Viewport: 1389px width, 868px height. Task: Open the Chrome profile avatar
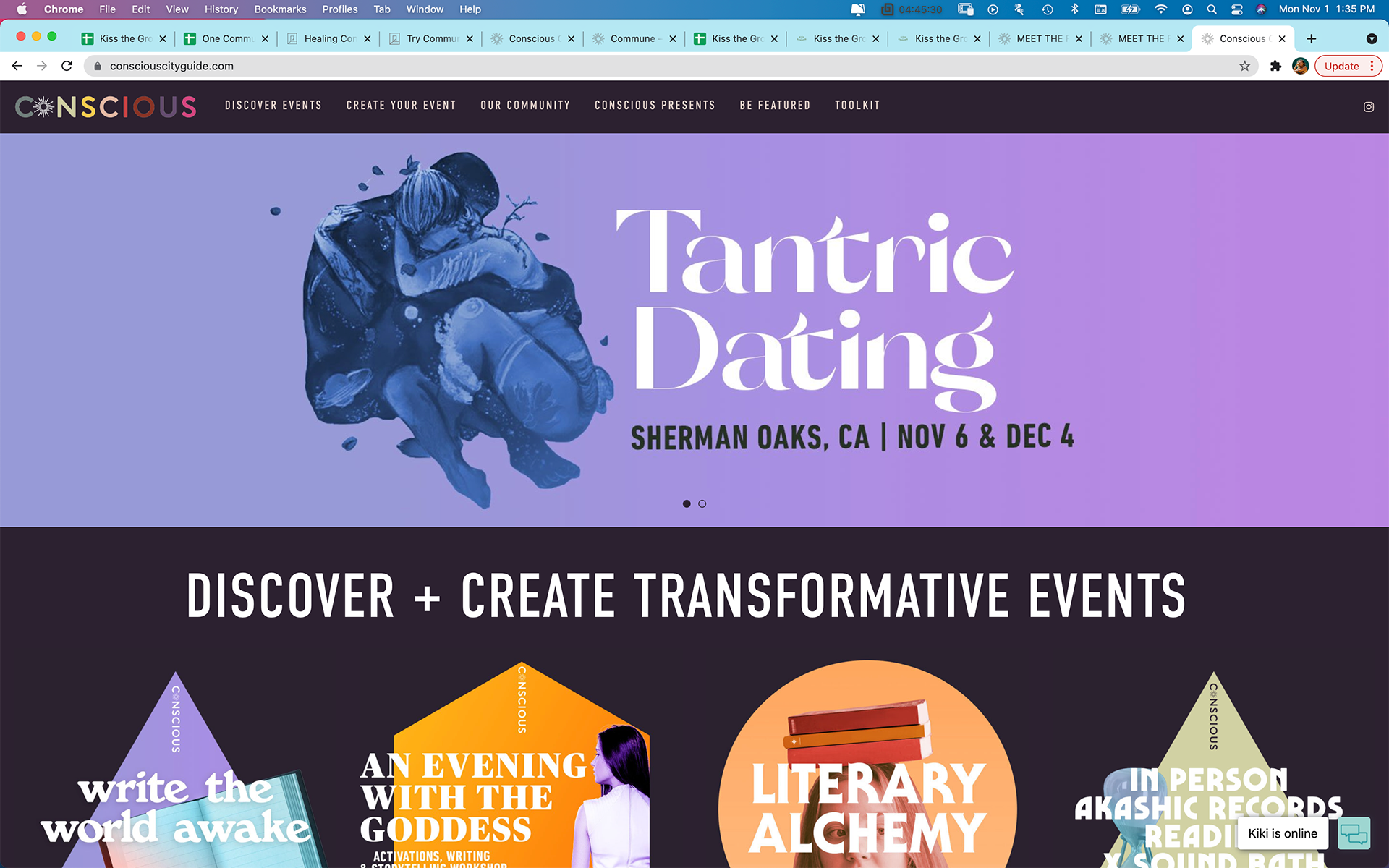[1300, 66]
